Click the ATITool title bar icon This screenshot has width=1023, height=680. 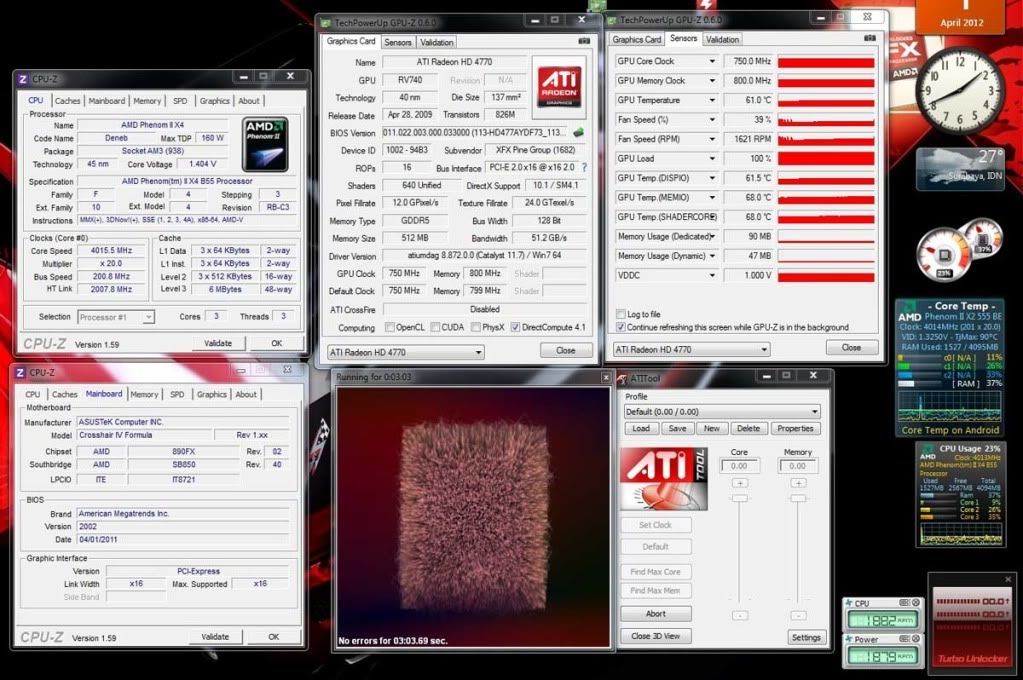coord(622,378)
